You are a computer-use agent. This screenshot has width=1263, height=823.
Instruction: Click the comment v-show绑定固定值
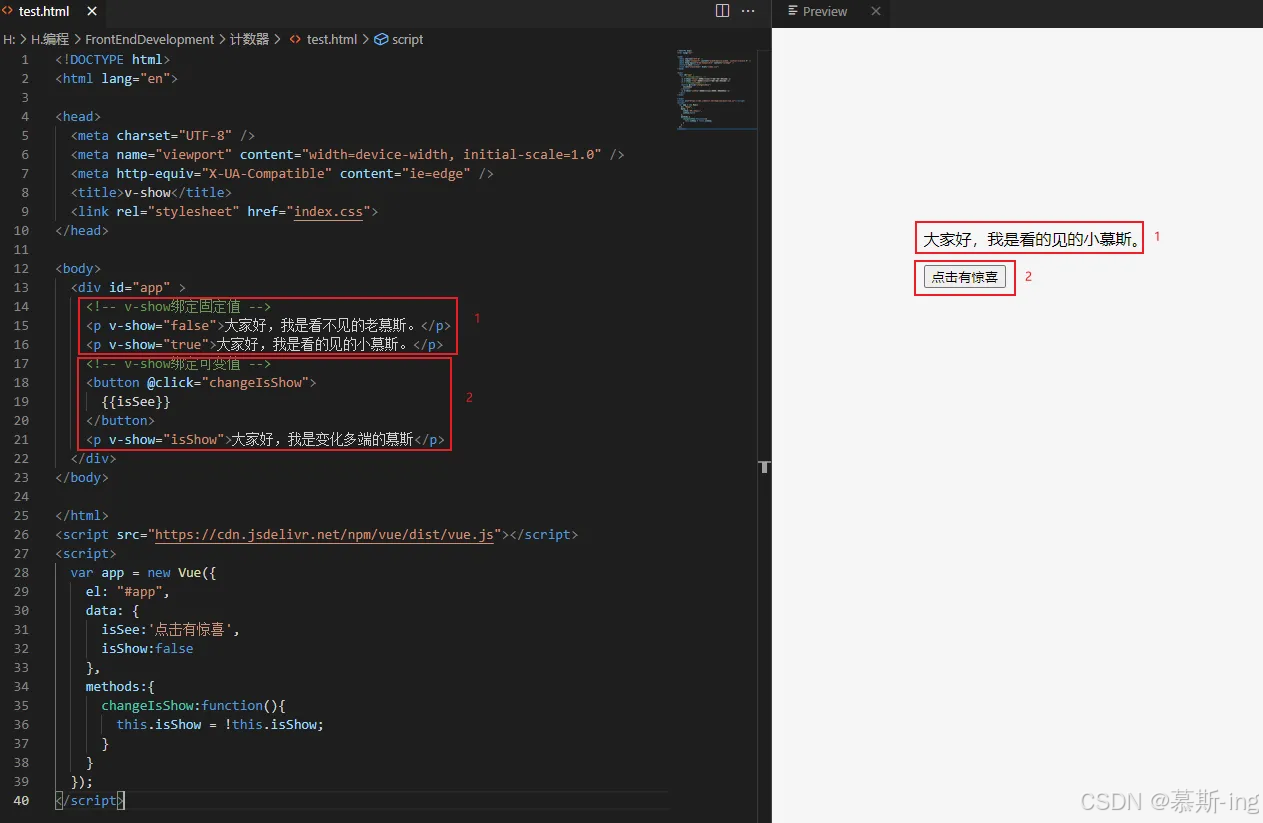point(178,307)
